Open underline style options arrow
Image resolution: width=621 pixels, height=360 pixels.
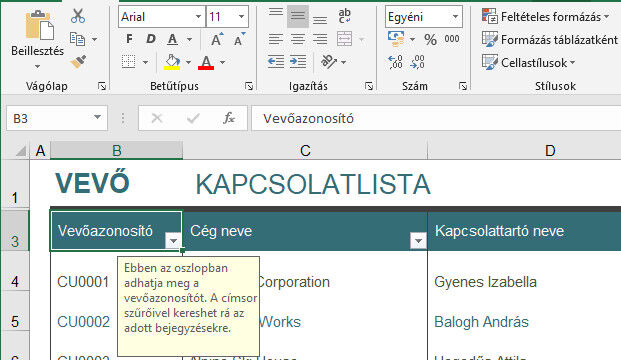tap(189, 39)
